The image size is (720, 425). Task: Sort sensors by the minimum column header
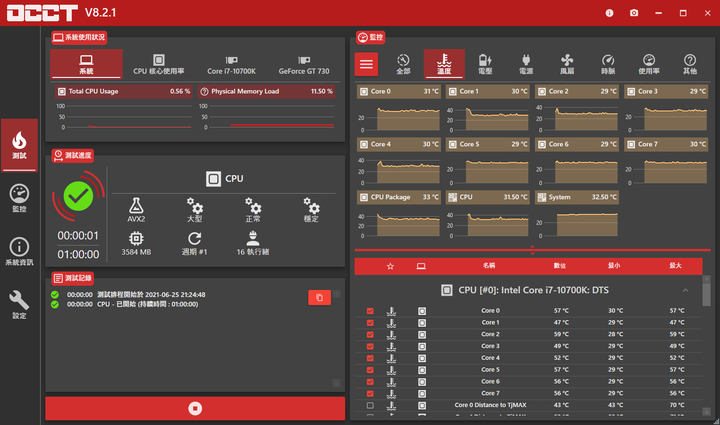614,266
